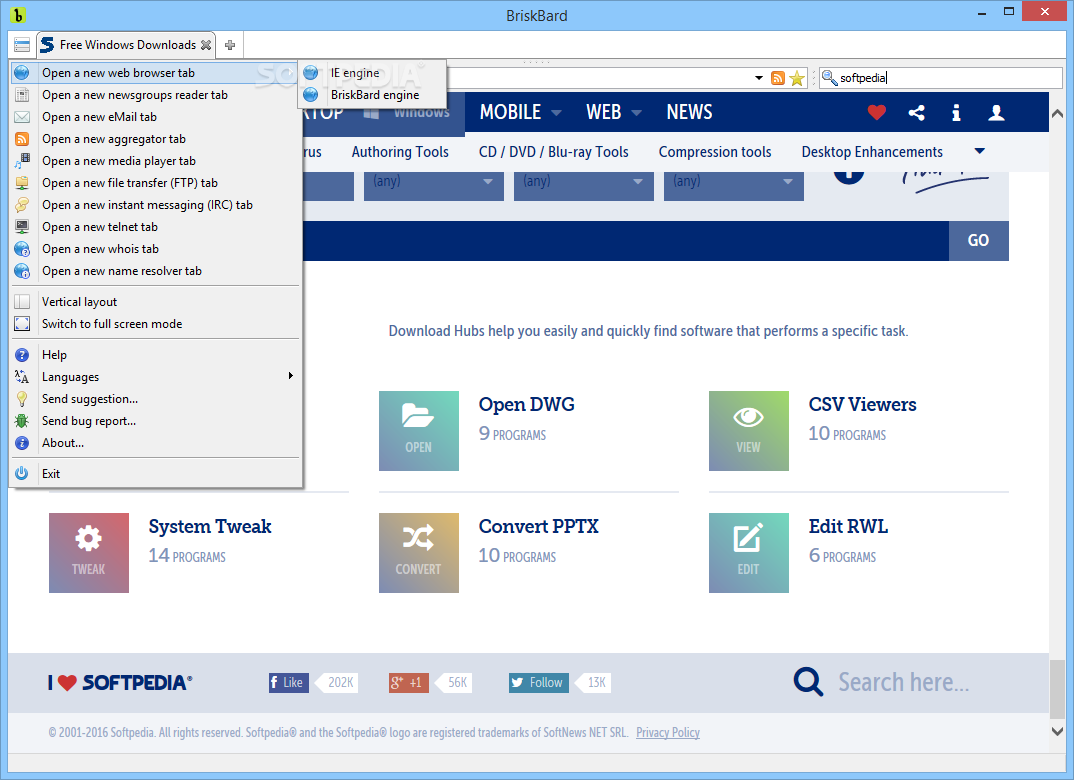
Task: Open the NEWS section
Action: [690, 112]
